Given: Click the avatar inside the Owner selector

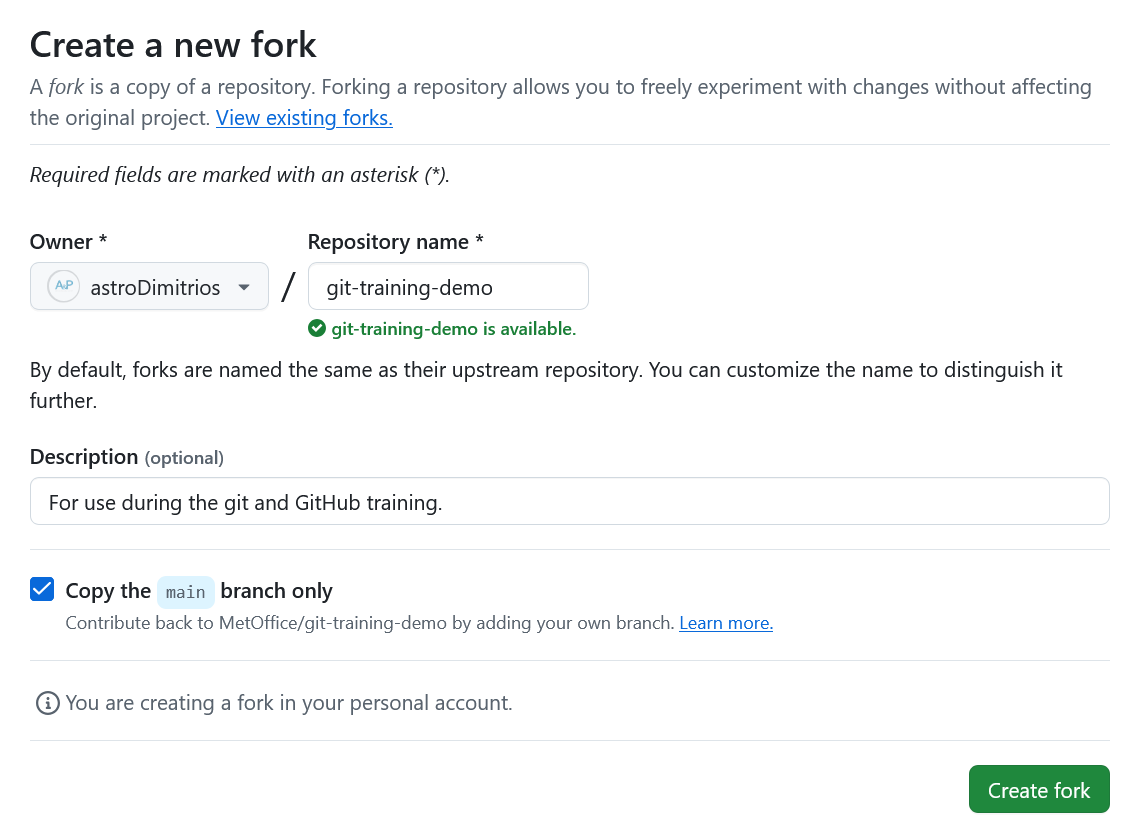Looking at the screenshot, I should pyautogui.click(x=63, y=286).
